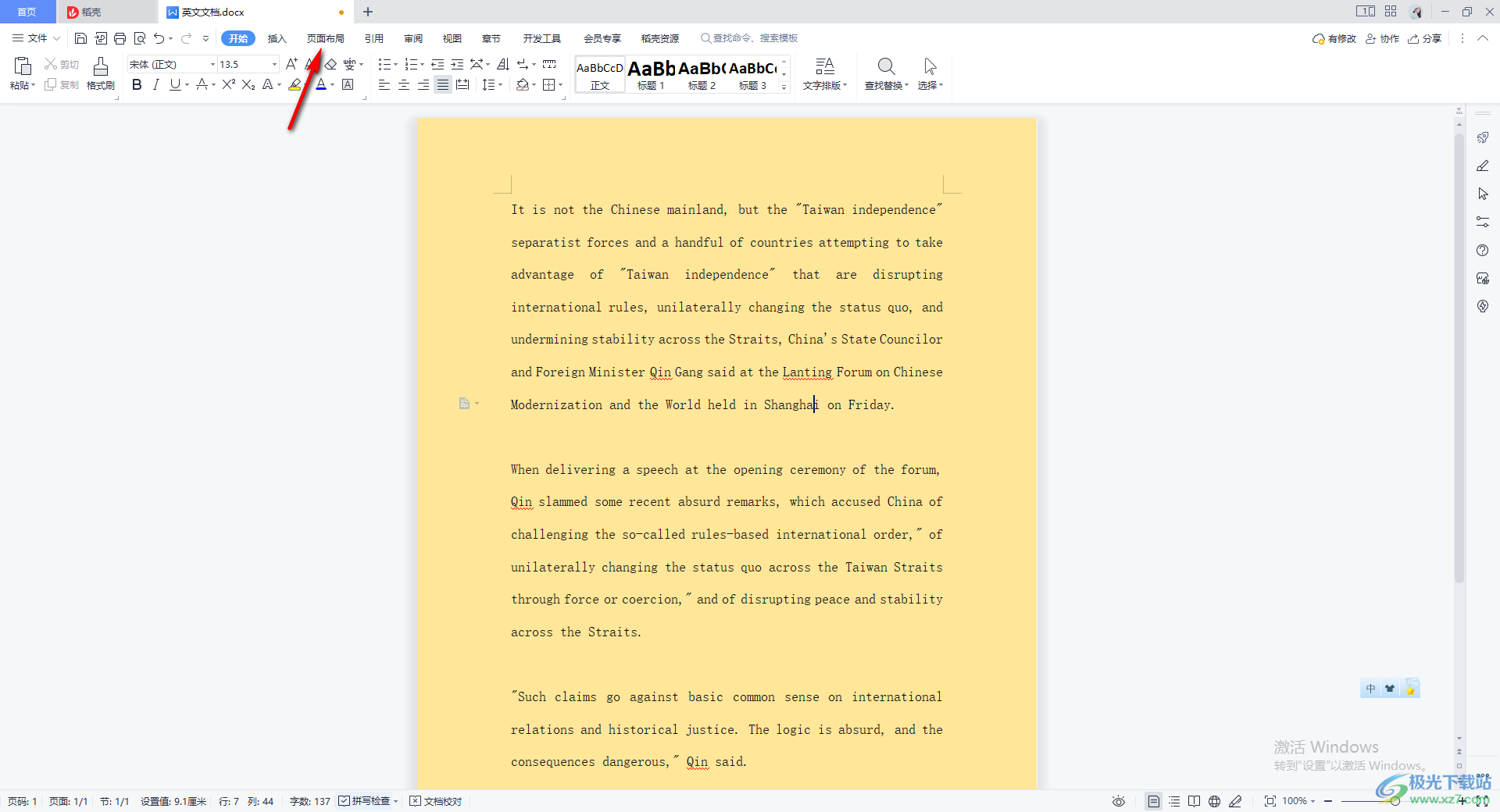Click the Print icon in quick access toolbar
Image resolution: width=1500 pixels, height=812 pixels.
click(x=120, y=38)
